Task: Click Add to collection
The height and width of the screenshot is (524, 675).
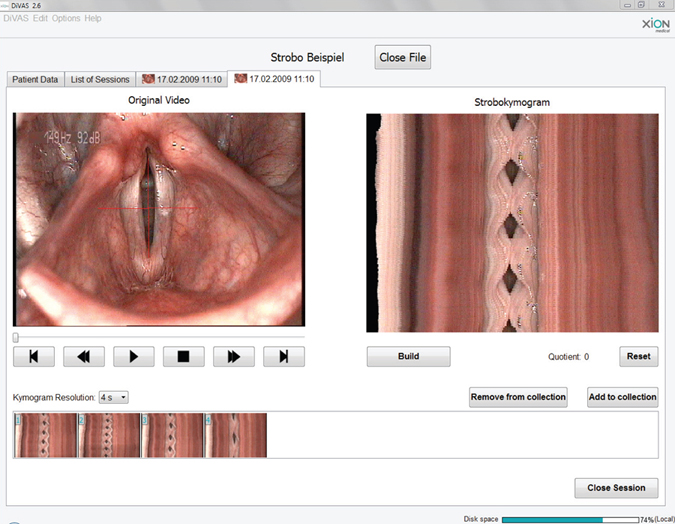Action: pyautogui.click(x=622, y=397)
